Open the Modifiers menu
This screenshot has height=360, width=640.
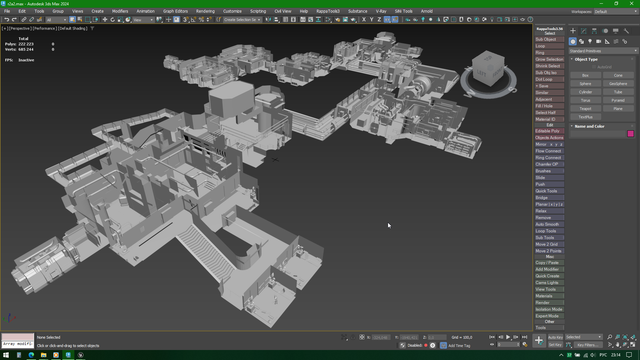click(120, 11)
